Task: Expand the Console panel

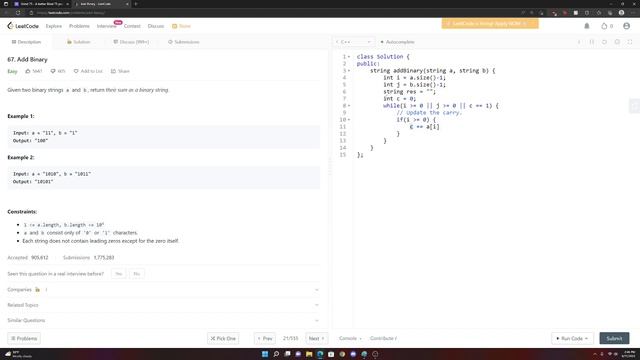Action: 350,338
